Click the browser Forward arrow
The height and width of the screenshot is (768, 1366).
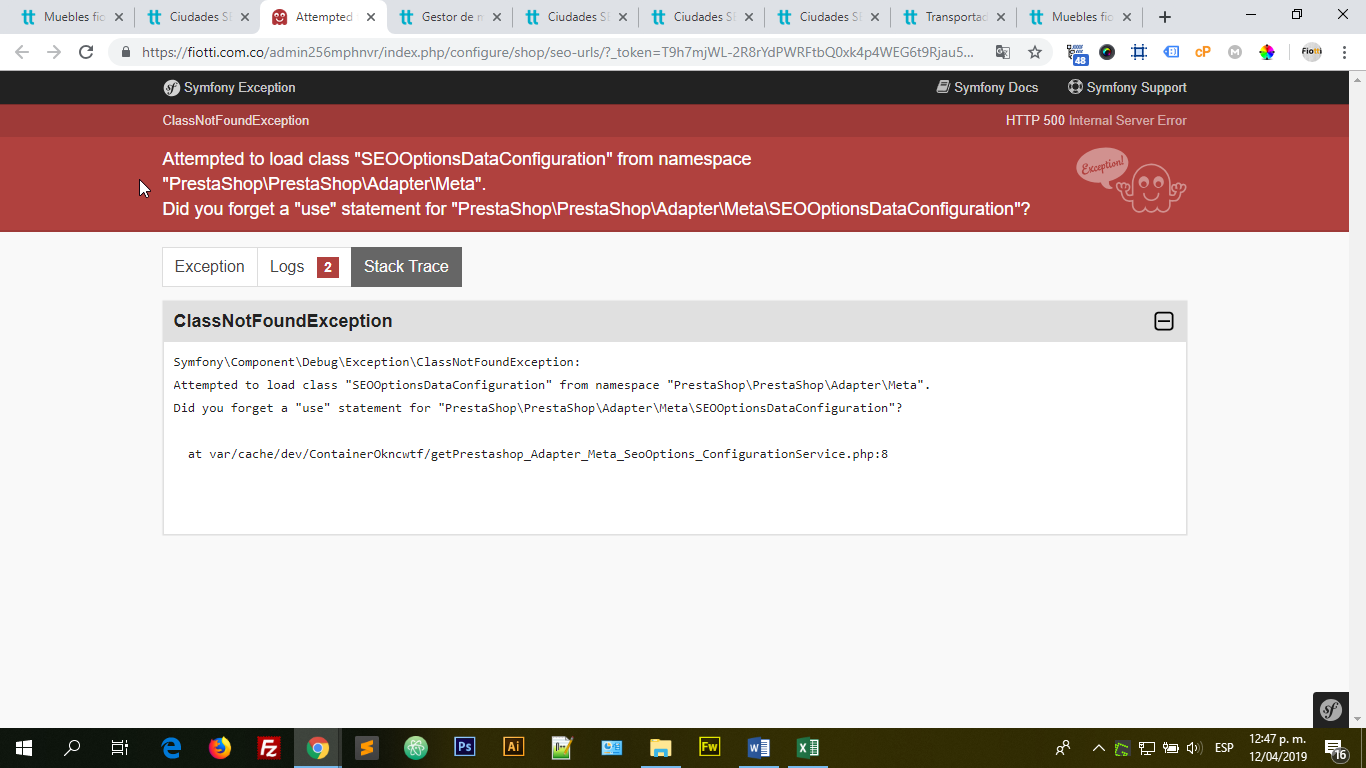click(54, 52)
